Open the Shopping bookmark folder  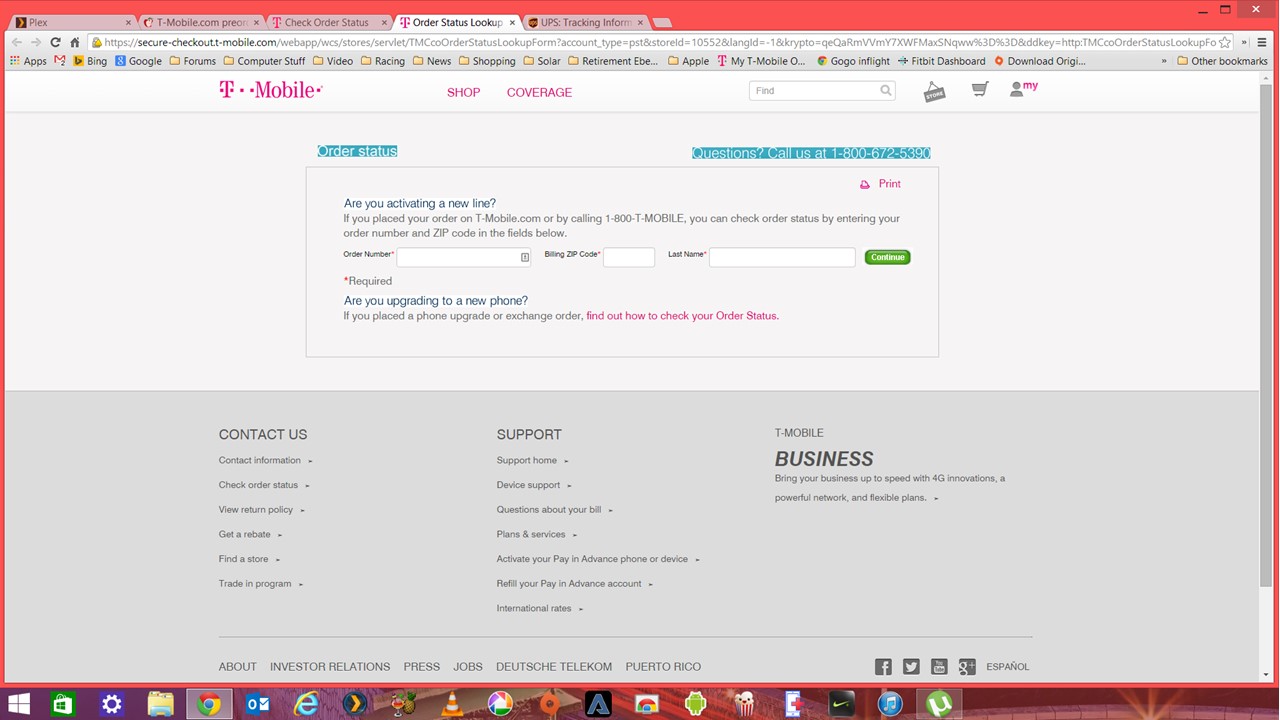(x=487, y=61)
